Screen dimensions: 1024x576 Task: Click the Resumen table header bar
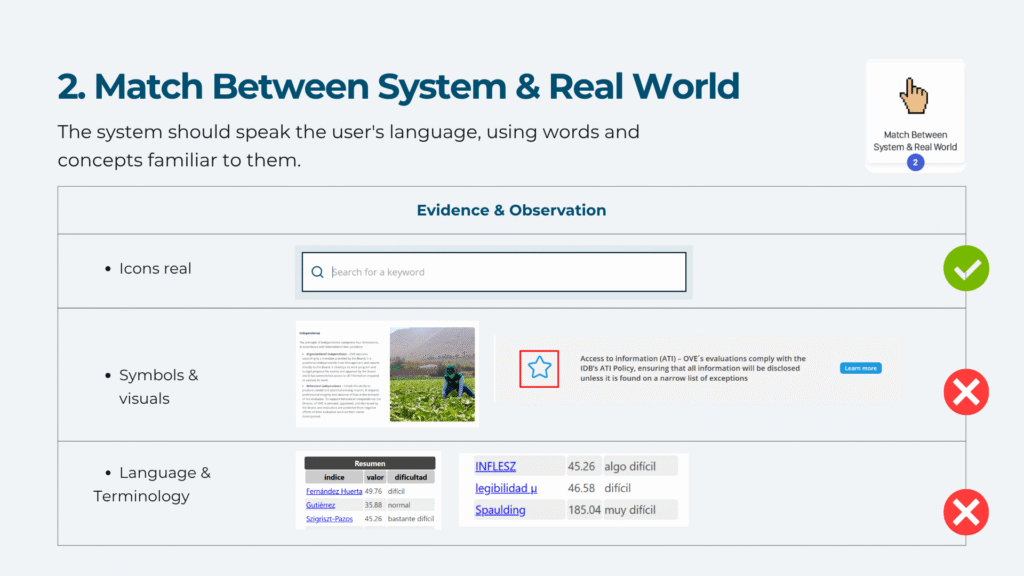tap(368, 464)
